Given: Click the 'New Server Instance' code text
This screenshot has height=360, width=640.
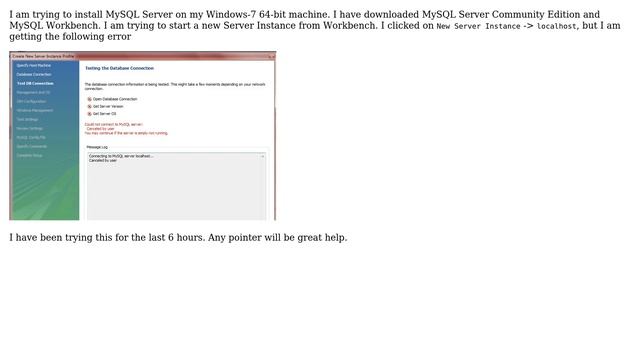Looking at the screenshot, I should [478, 26].
